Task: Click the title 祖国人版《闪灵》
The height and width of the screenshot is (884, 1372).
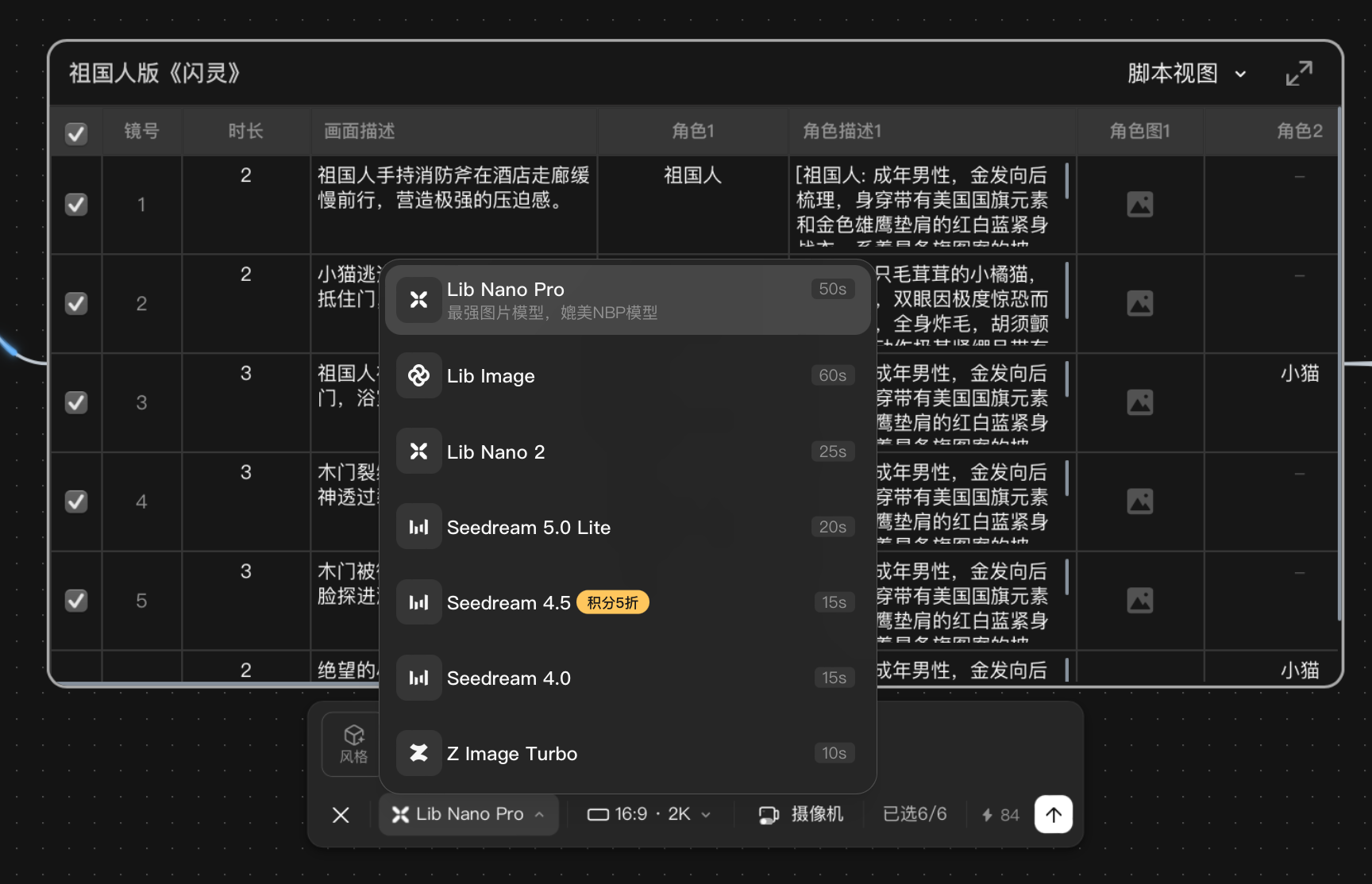Action: [x=155, y=74]
